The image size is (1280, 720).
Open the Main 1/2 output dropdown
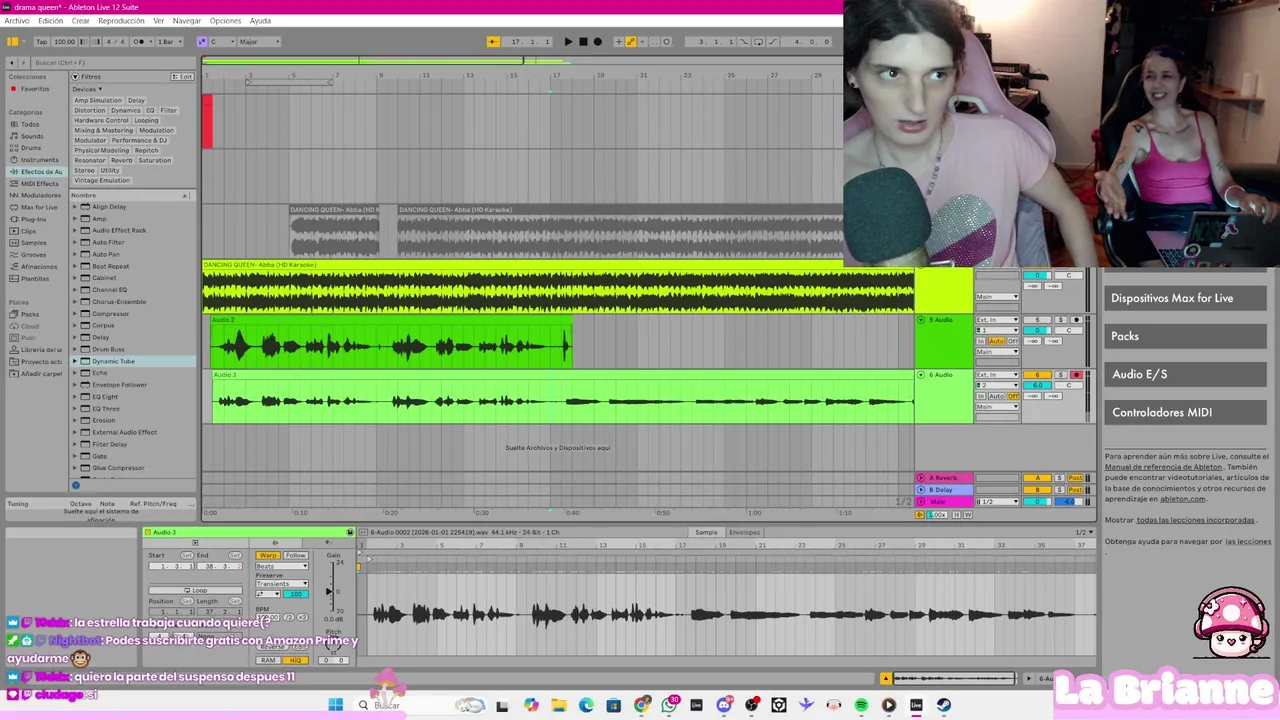tap(997, 501)
